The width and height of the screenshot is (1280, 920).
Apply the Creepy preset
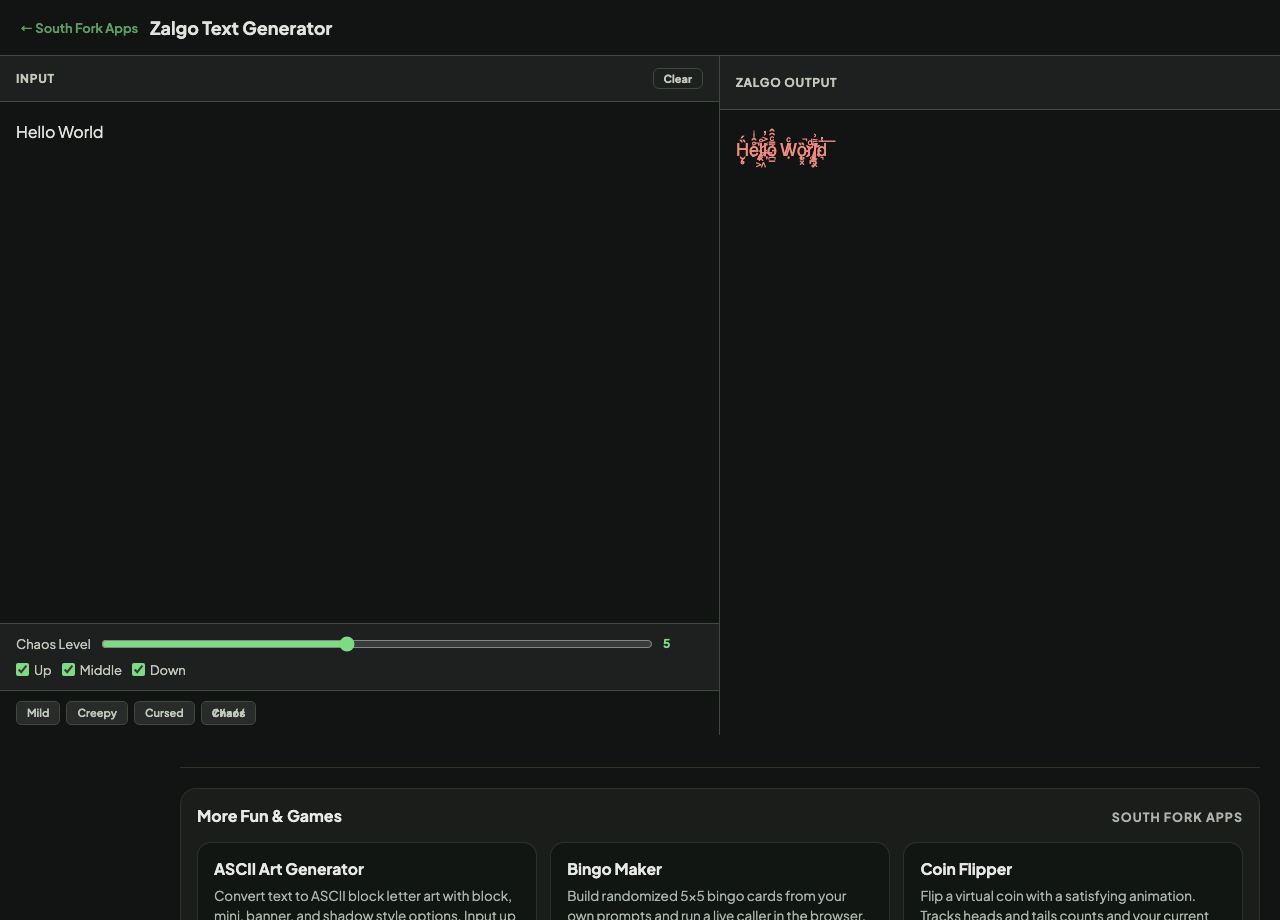point(97,713)
